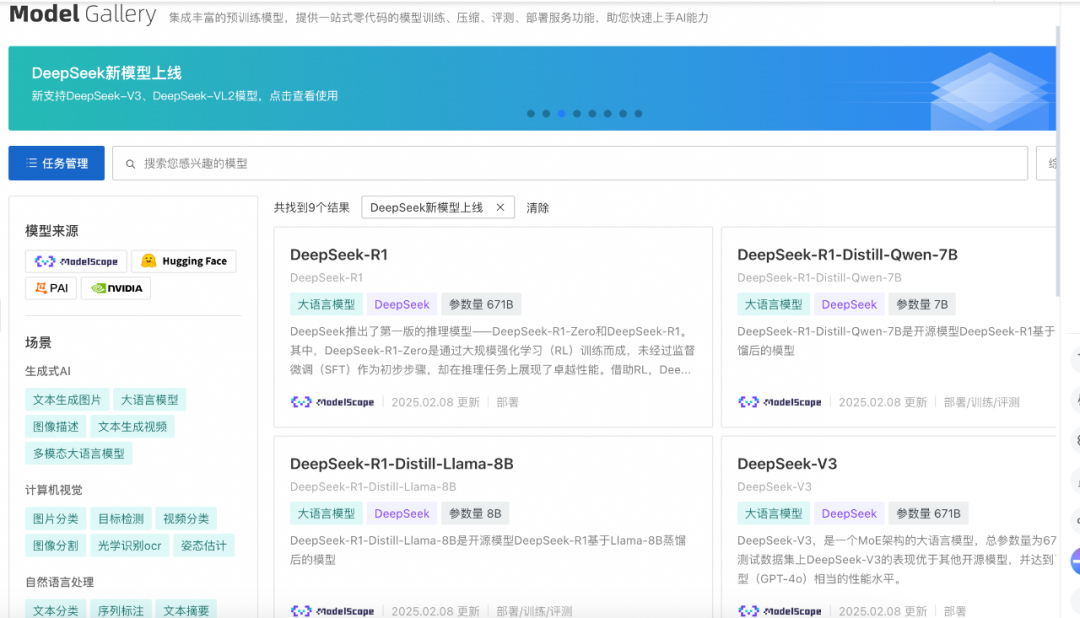Click 参数量 671B badge on DeepSeek-R1 card
The height and width of the screenshot is (618, 1080).
point(481,305)
